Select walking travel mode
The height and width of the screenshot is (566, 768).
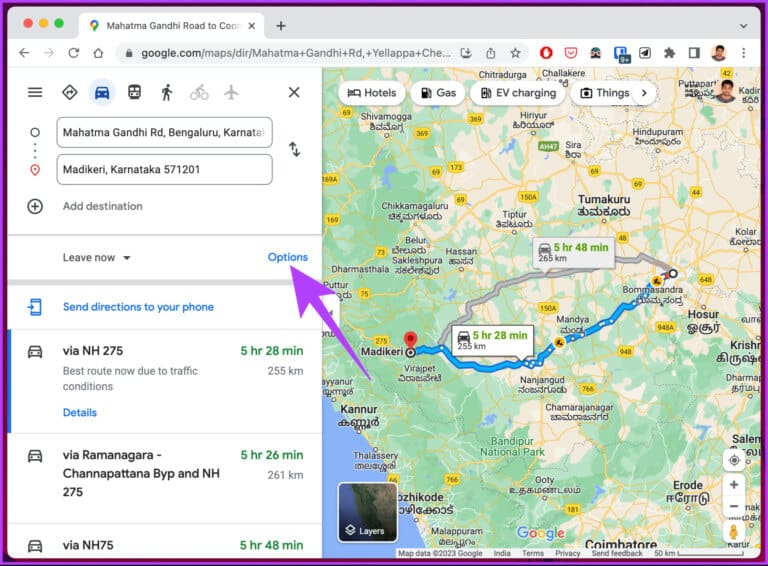click(x=167, y=92)
